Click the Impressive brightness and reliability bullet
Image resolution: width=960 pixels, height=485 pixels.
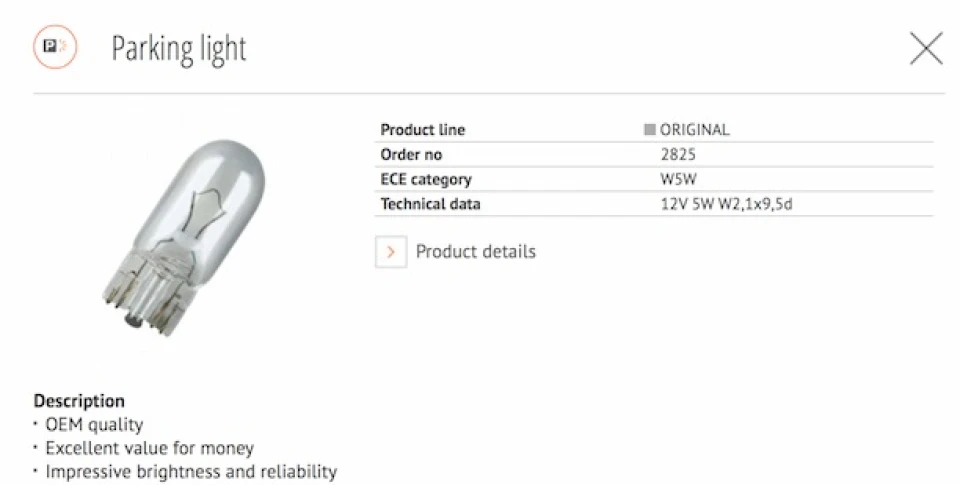tap(191, 472)
